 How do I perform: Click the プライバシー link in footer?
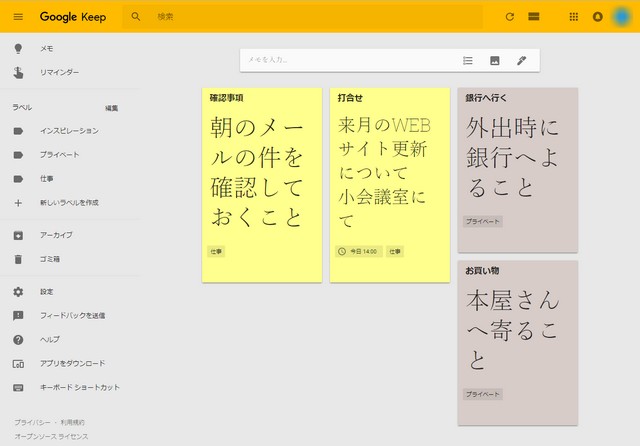click(30, 423)
